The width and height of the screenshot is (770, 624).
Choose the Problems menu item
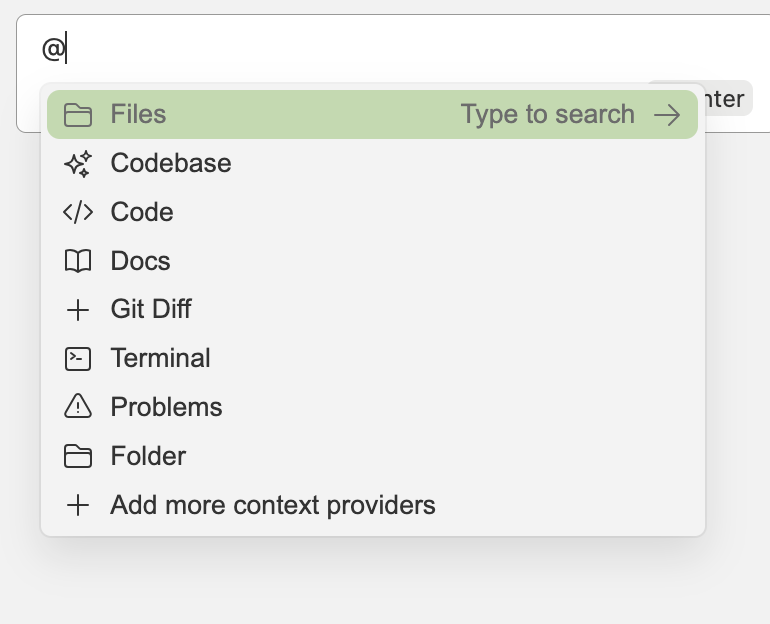pos(167,407)
